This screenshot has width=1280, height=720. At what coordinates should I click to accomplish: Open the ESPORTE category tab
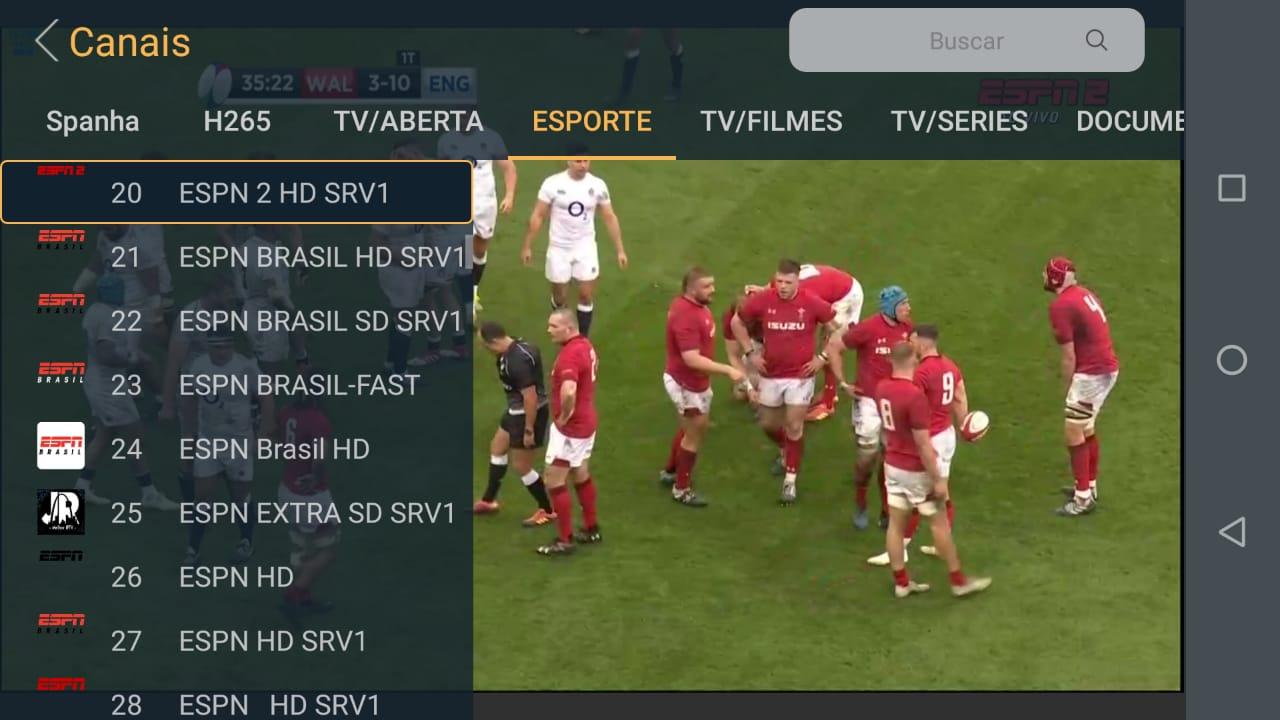(x=592, y=122)
